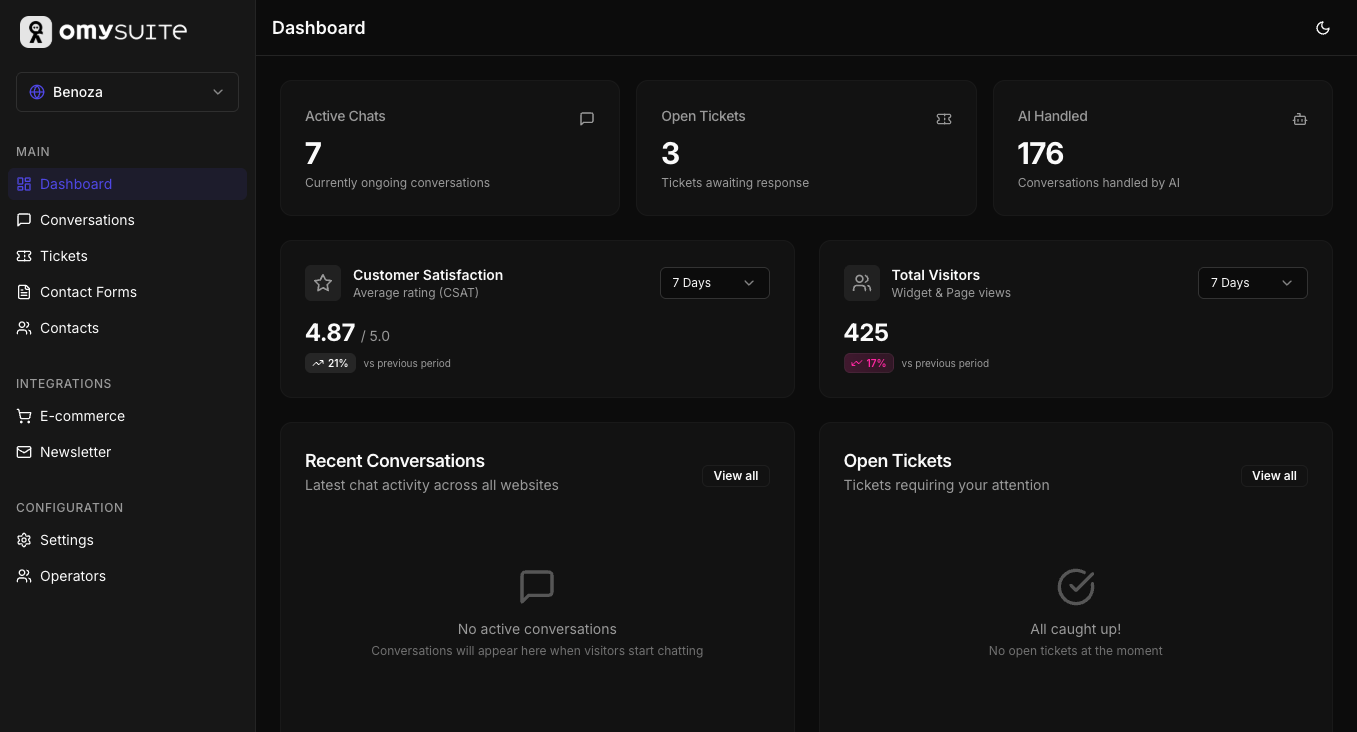Click the OmySuite logo icon
The image size is (1357, 732).
click(36, 32)
